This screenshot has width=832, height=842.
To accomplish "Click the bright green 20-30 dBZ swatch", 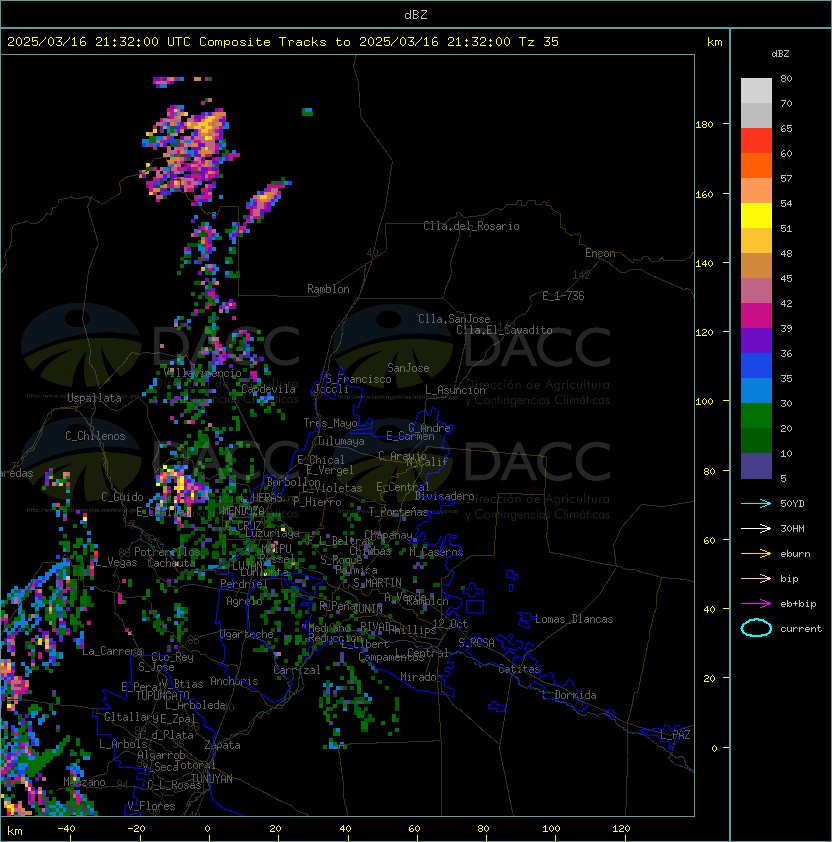I will [x=756, y=416].
